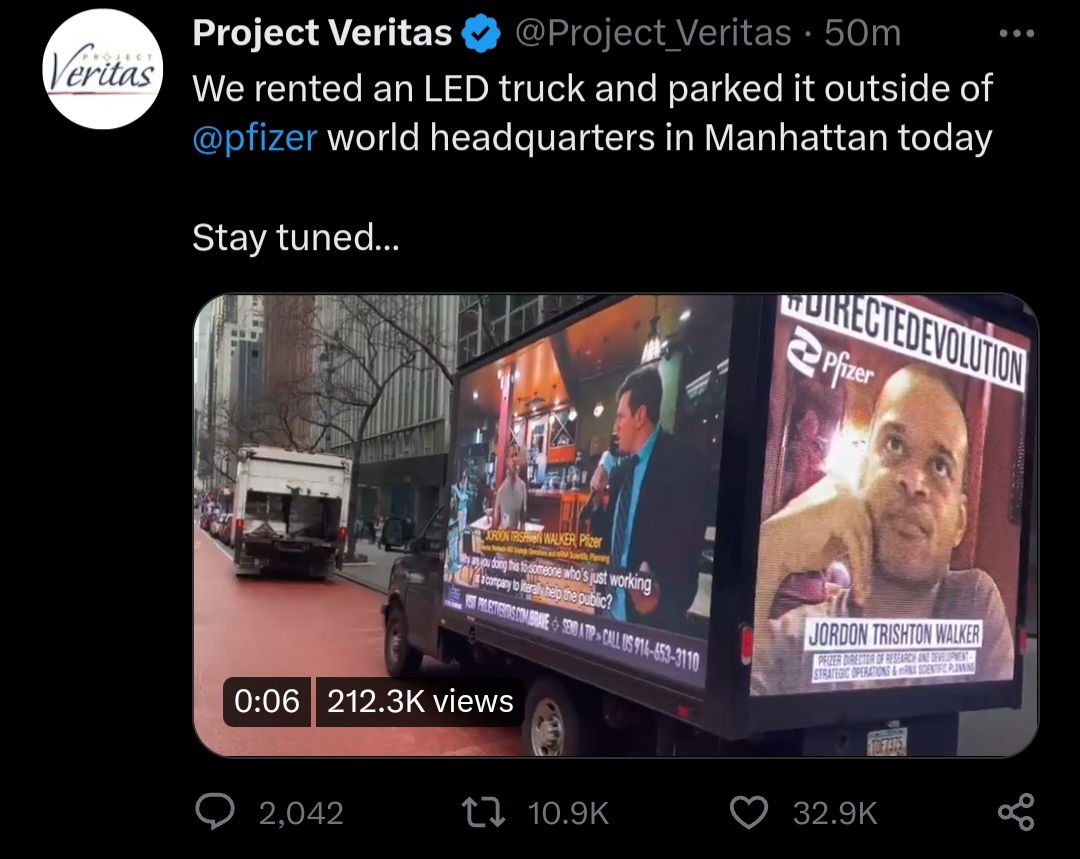
Task: Click the 10.9K retweet count
Action: (x=568, y=813)
